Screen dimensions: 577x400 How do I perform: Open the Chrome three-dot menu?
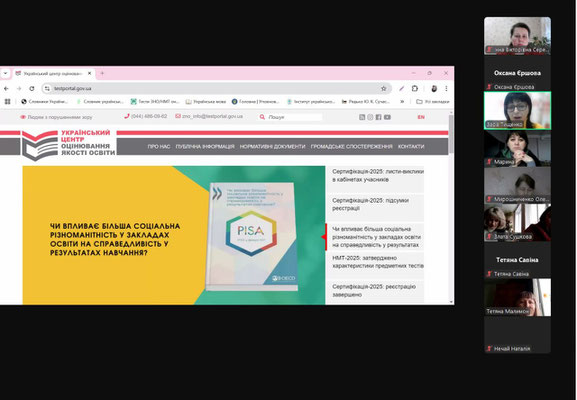coord(446,89)
